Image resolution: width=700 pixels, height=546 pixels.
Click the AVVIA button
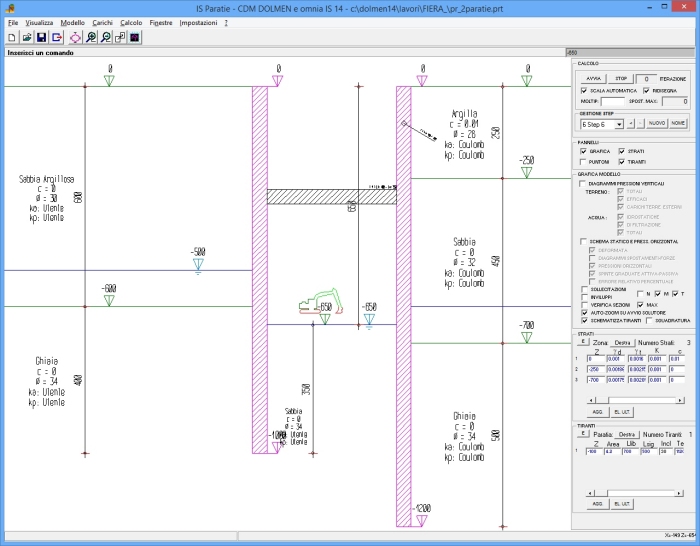point(593,79)
